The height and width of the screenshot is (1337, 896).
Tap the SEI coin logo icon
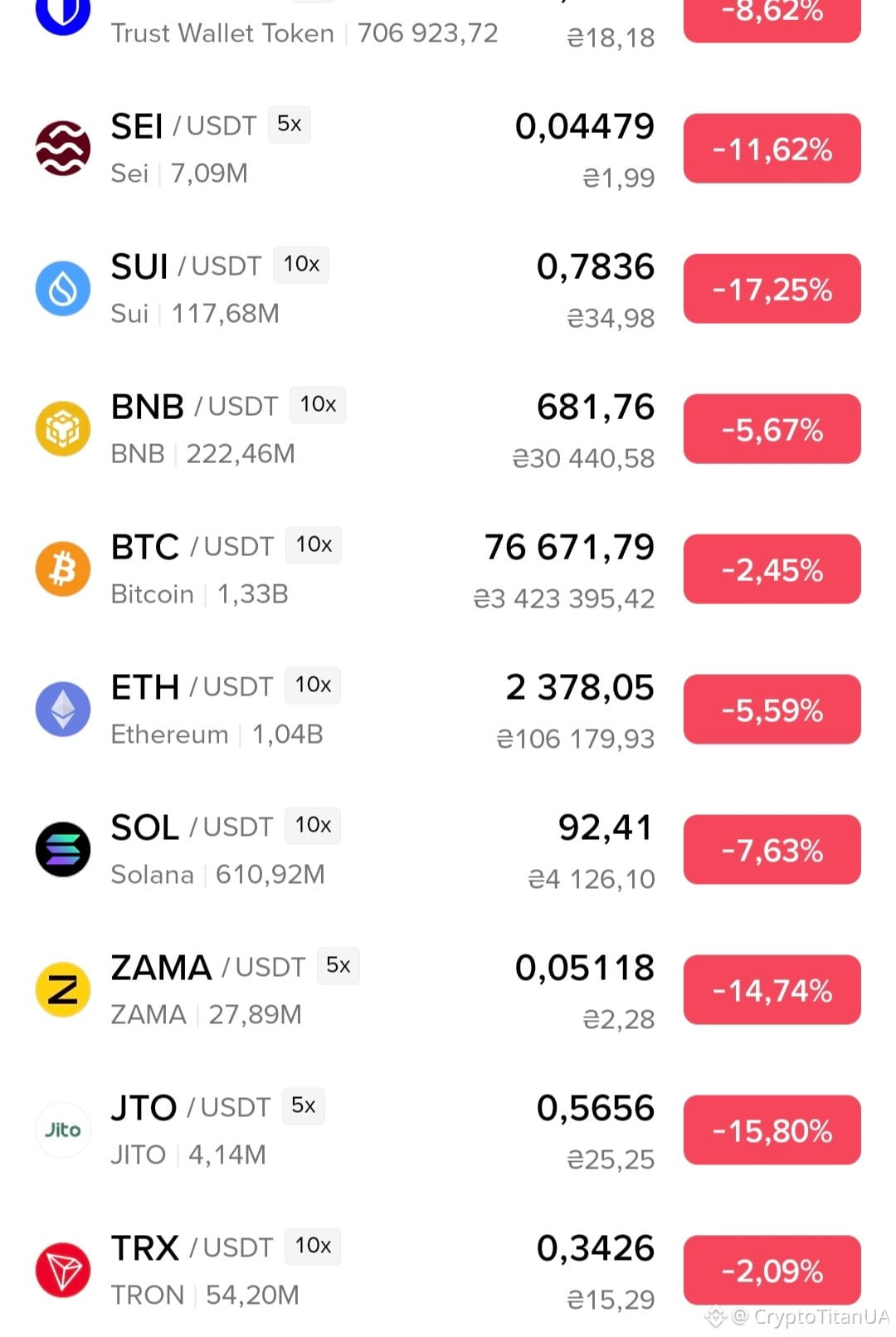[63, 149]
